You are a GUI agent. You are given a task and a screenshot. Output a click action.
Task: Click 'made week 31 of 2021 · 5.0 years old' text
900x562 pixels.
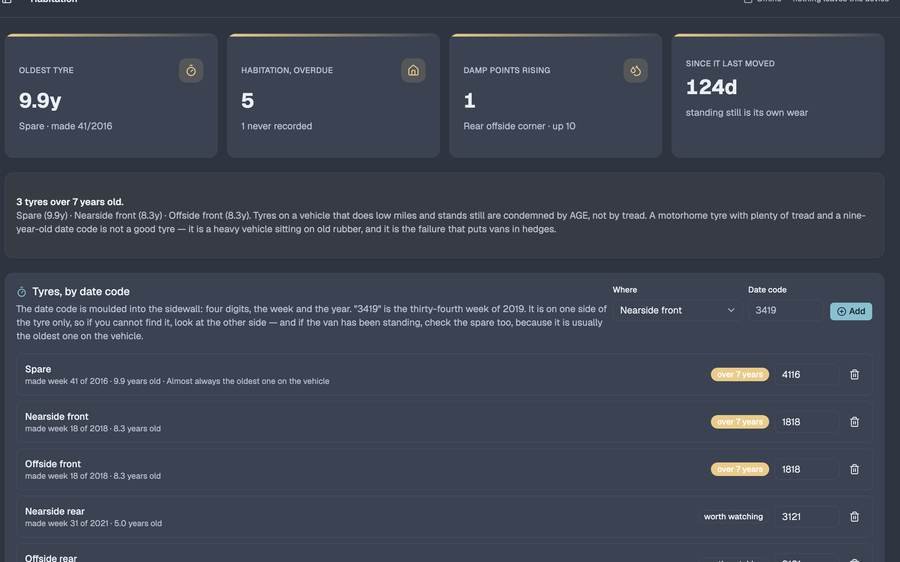pyautogui.click(x=93, y=524)
